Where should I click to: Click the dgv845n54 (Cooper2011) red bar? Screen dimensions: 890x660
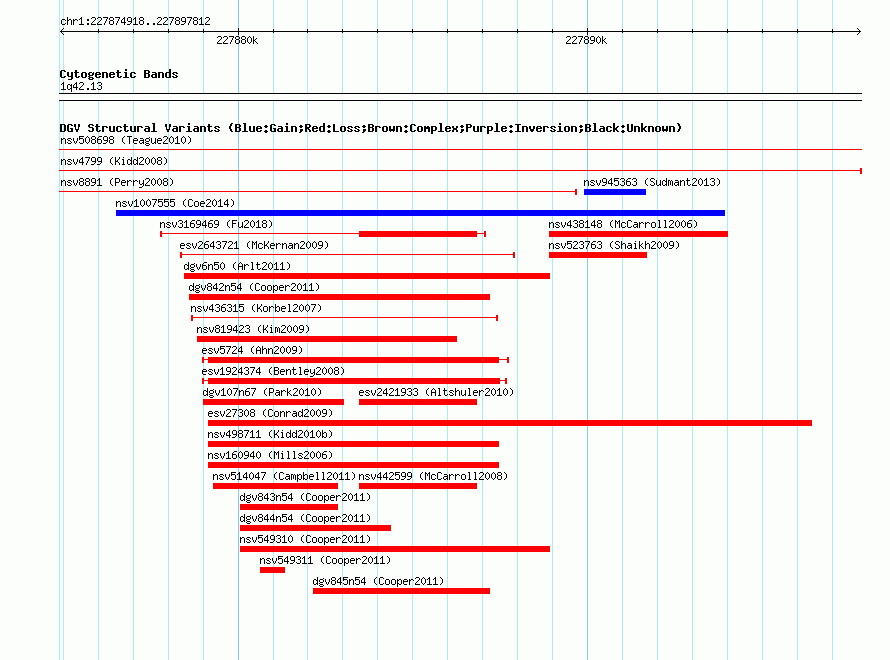(401, 591)
